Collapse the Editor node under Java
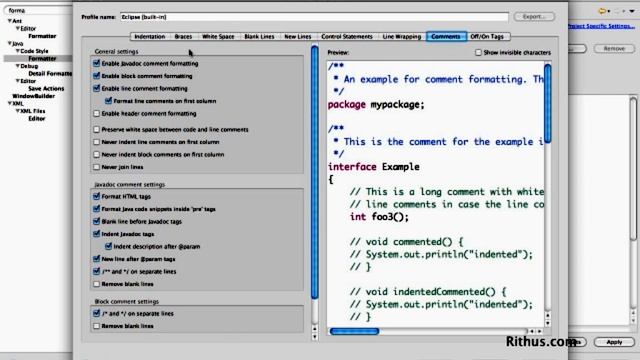 click(x=18, y=81)
